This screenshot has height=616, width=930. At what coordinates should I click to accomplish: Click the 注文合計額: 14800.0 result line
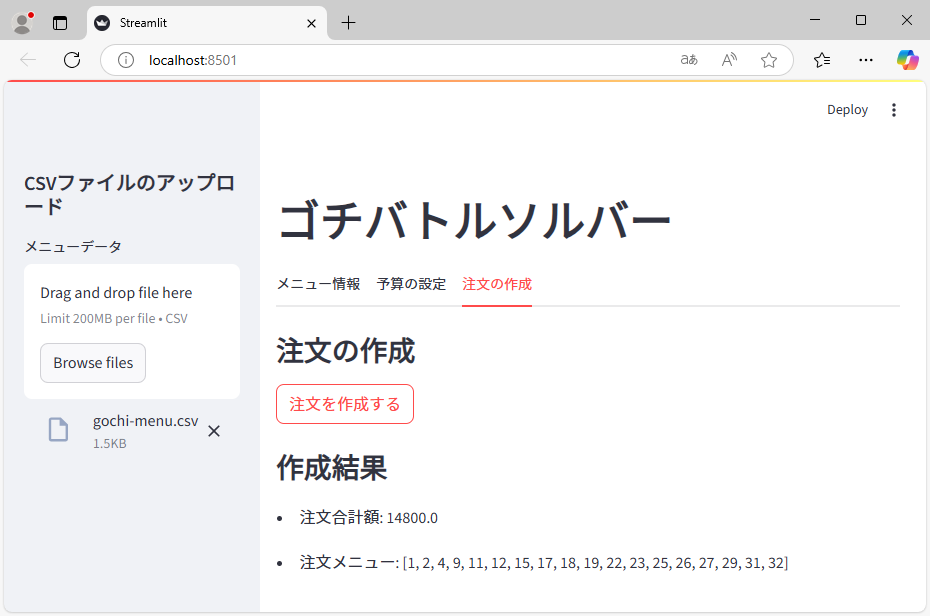click(368, 518)
